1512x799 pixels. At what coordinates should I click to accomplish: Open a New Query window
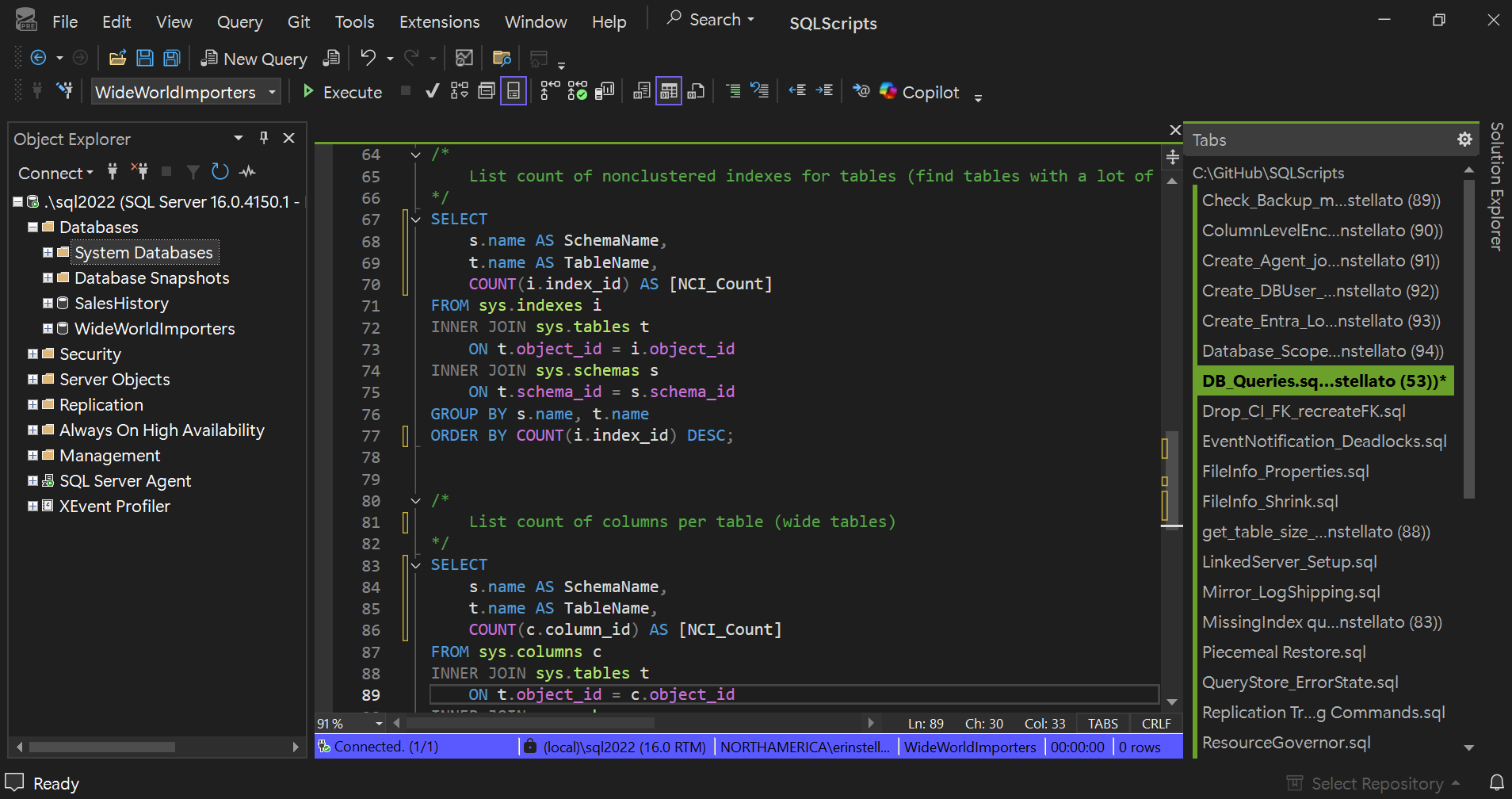pyautogui.click(x=254, y=59)
